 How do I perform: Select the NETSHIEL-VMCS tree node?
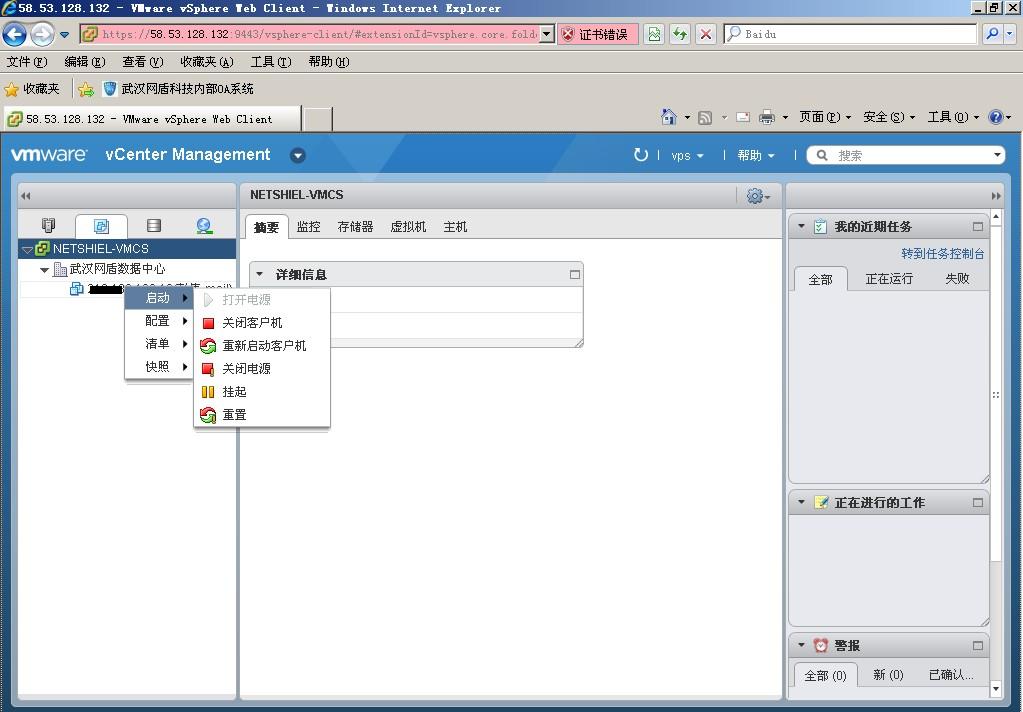(127, 248)
